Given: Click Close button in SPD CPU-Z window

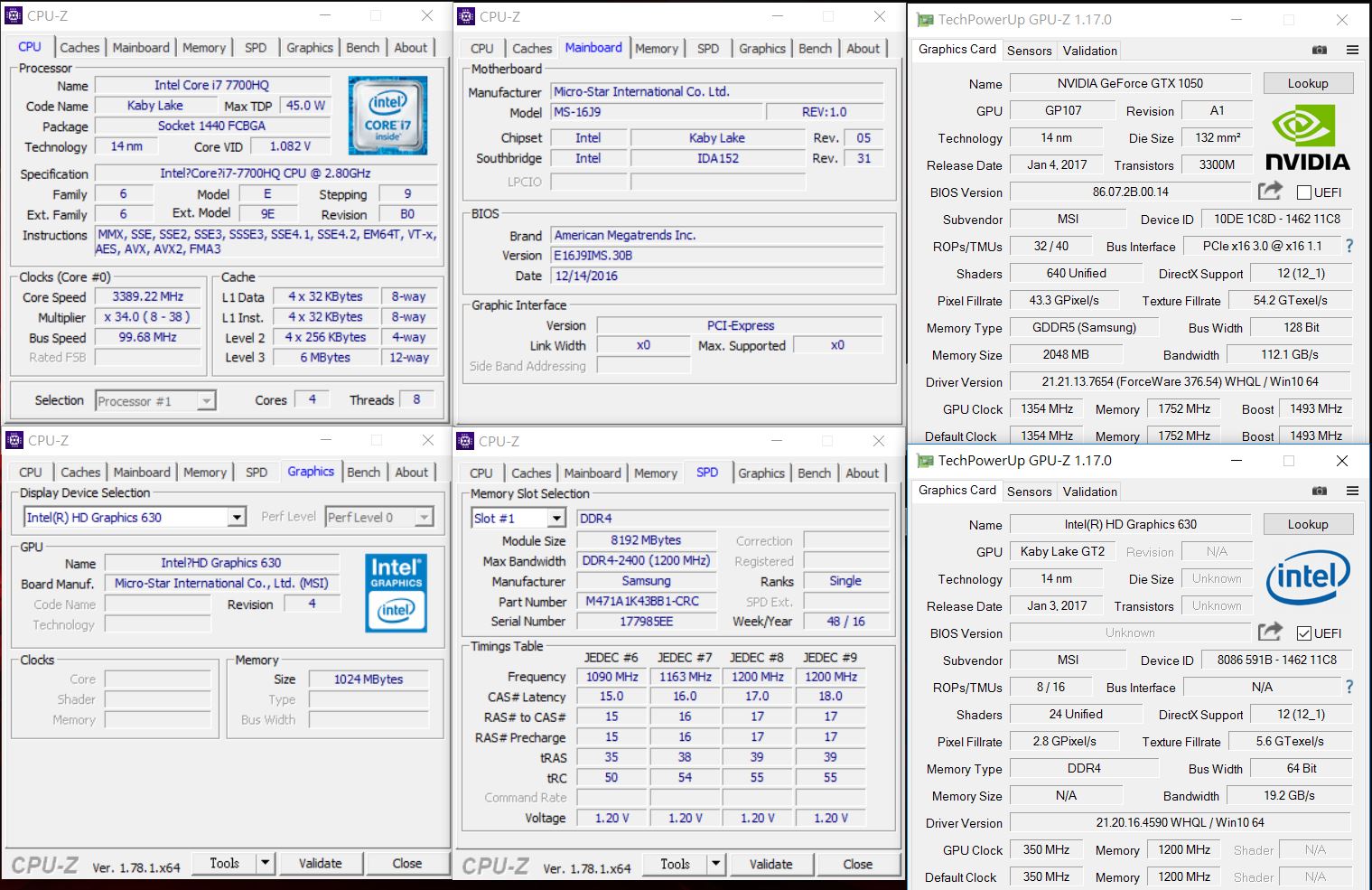Looking at the screenshot, I should click(x=857, y=864).
